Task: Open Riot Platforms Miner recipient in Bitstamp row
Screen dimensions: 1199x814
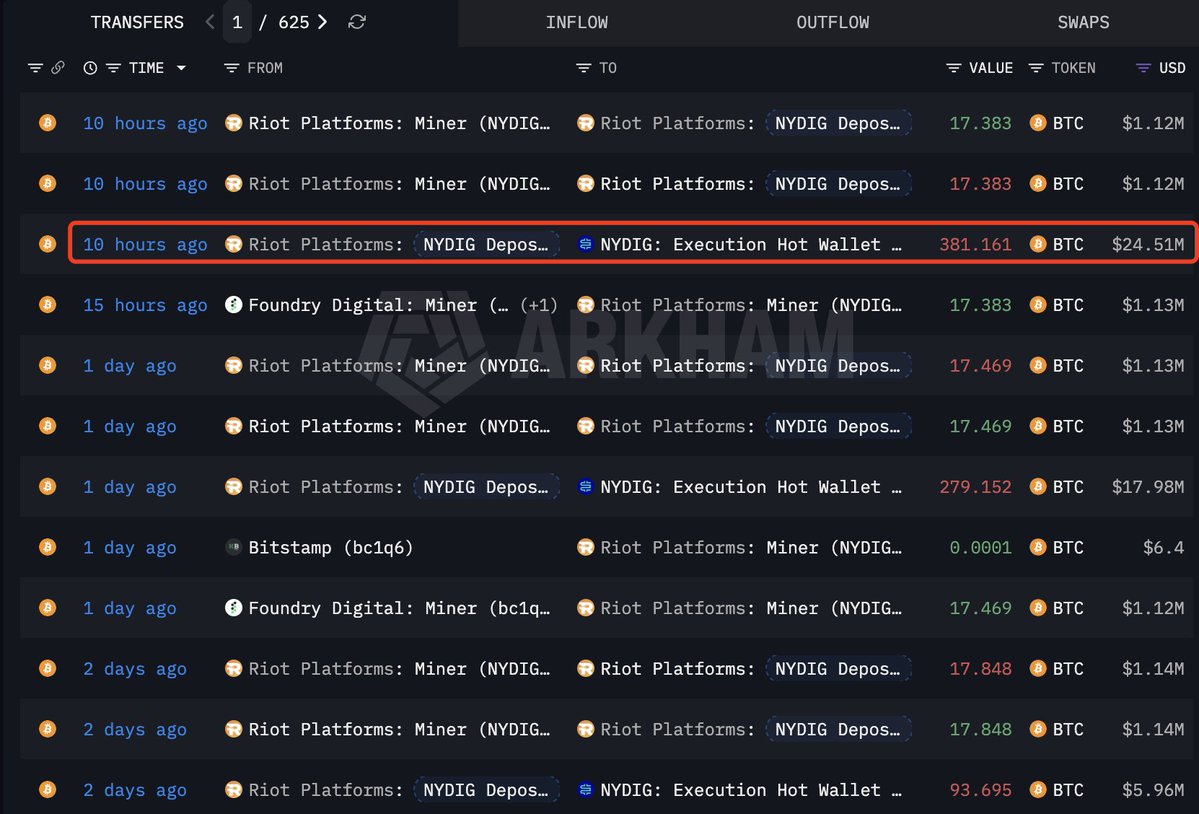Action: pyautogui.click(x=751, y=547)
